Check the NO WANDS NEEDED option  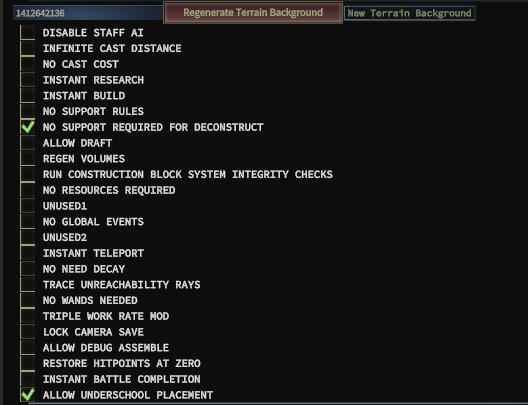click(x=28, y=301)
